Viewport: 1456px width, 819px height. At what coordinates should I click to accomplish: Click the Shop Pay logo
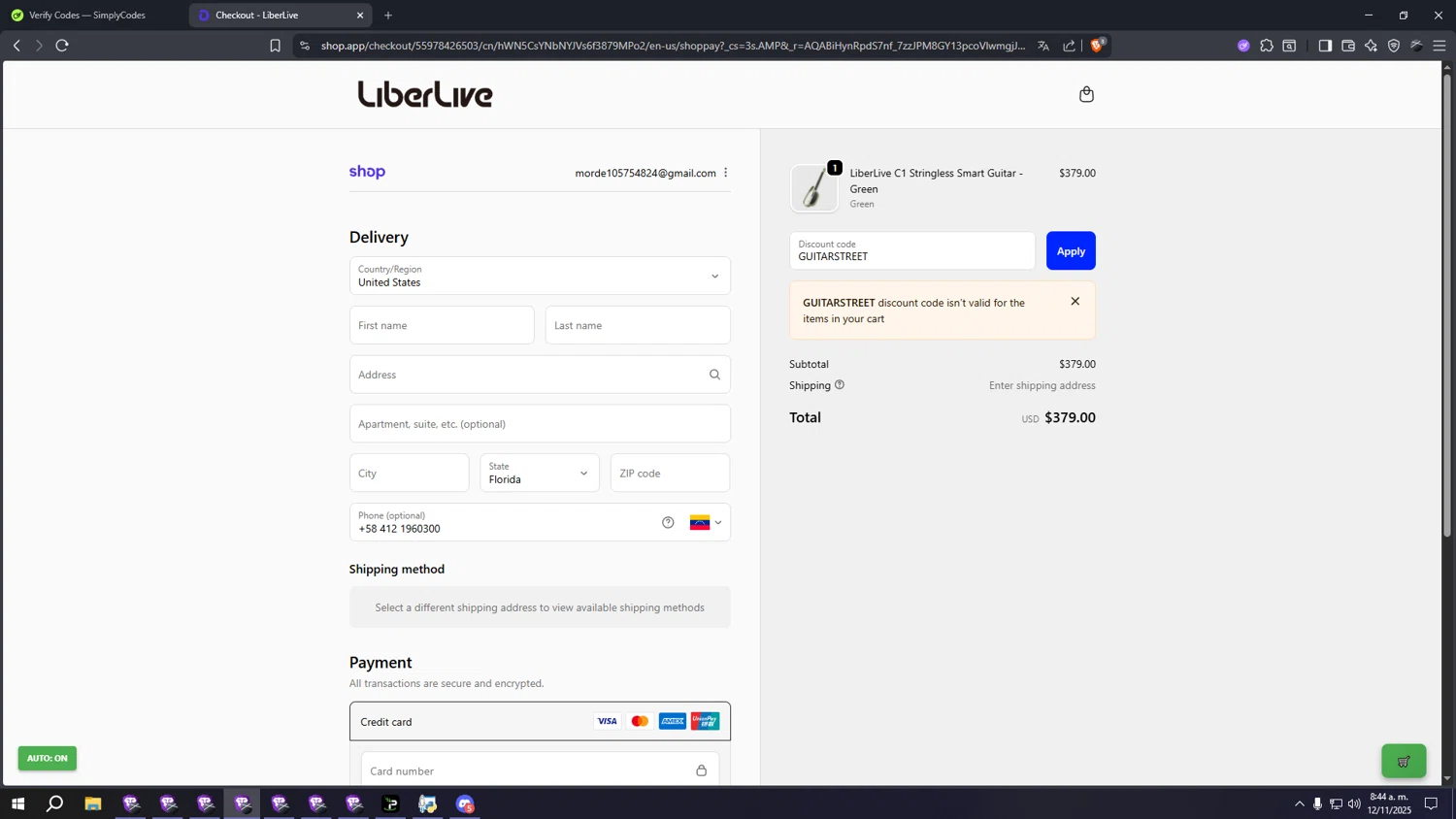[x=367, y=172]
